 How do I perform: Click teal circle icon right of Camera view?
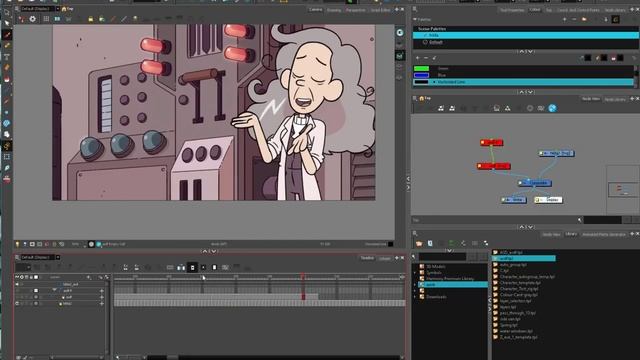point(400,33)
